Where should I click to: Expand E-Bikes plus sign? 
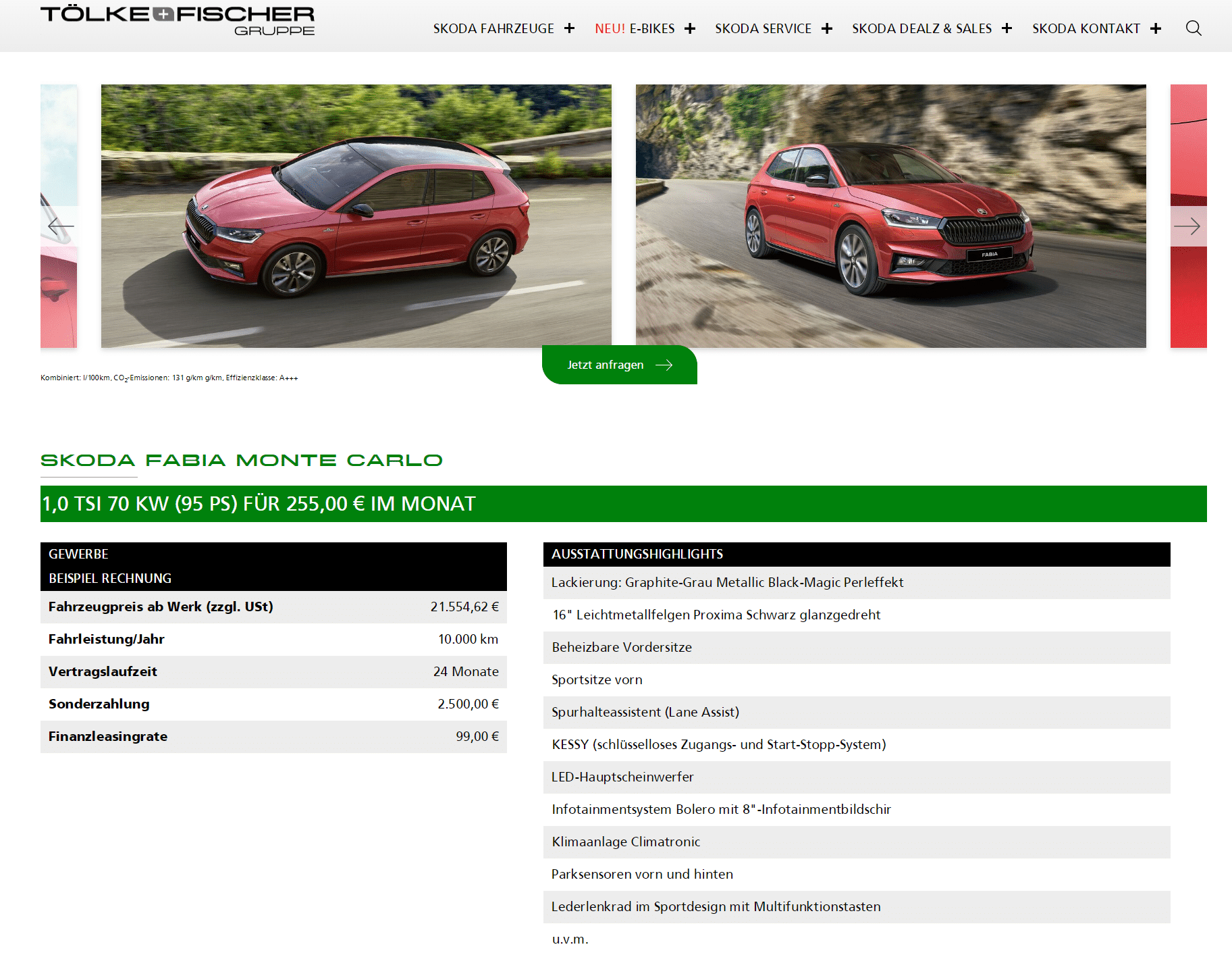pyautogui.click(x=690, y=28)
